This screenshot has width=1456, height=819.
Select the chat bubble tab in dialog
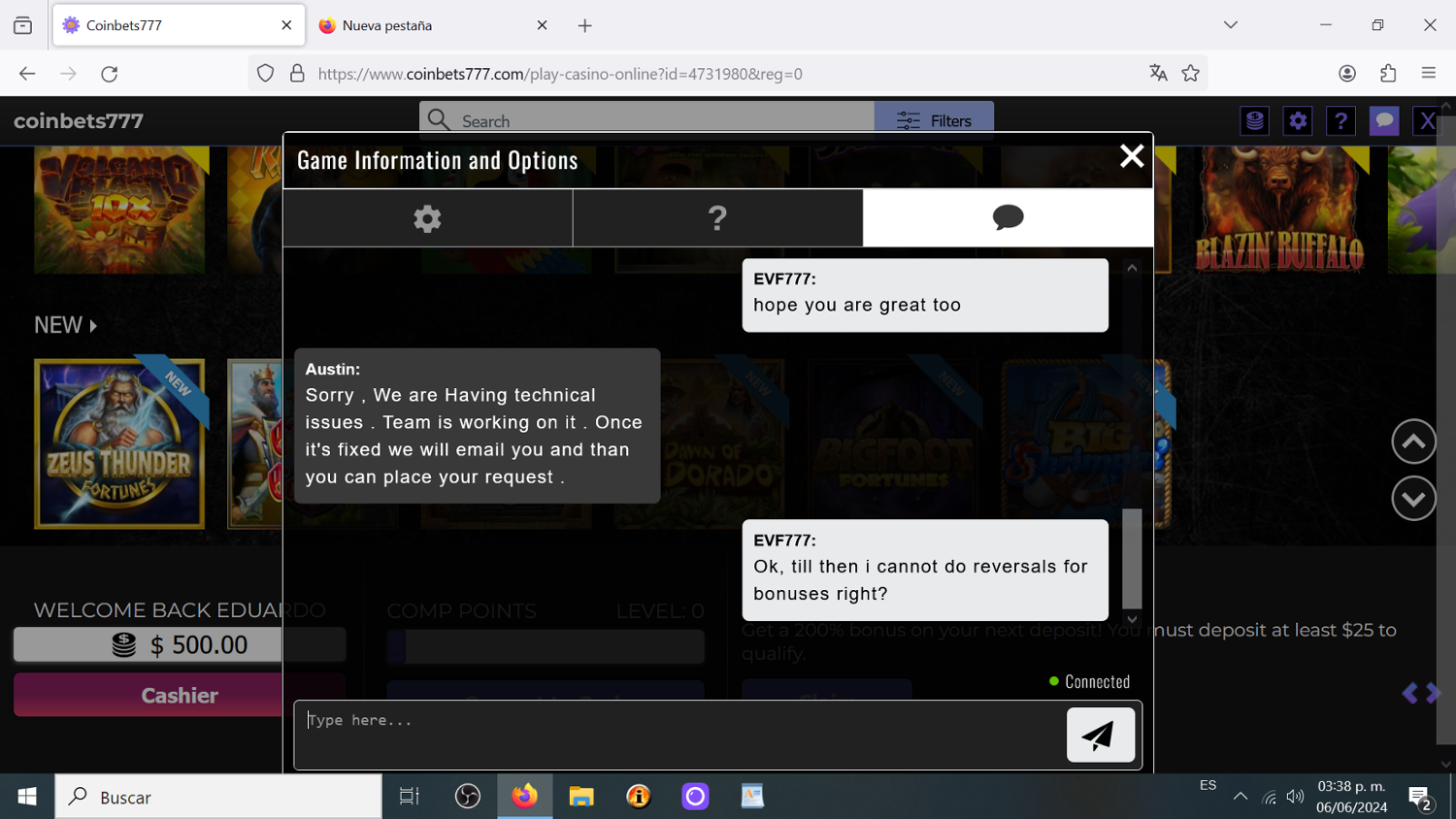click(1008, 218)
